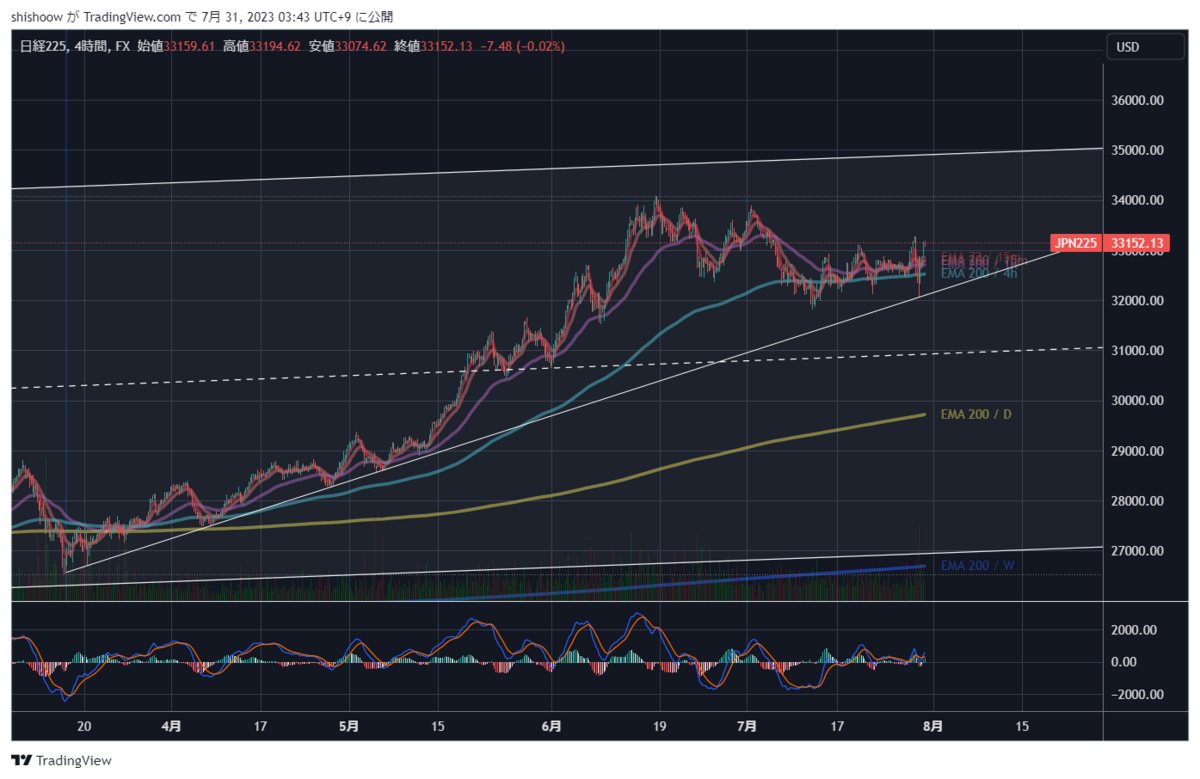The height and width of the screenshot is (779, 1200).
Task: Click the 5月 time axis label
Action: point(349,726)
